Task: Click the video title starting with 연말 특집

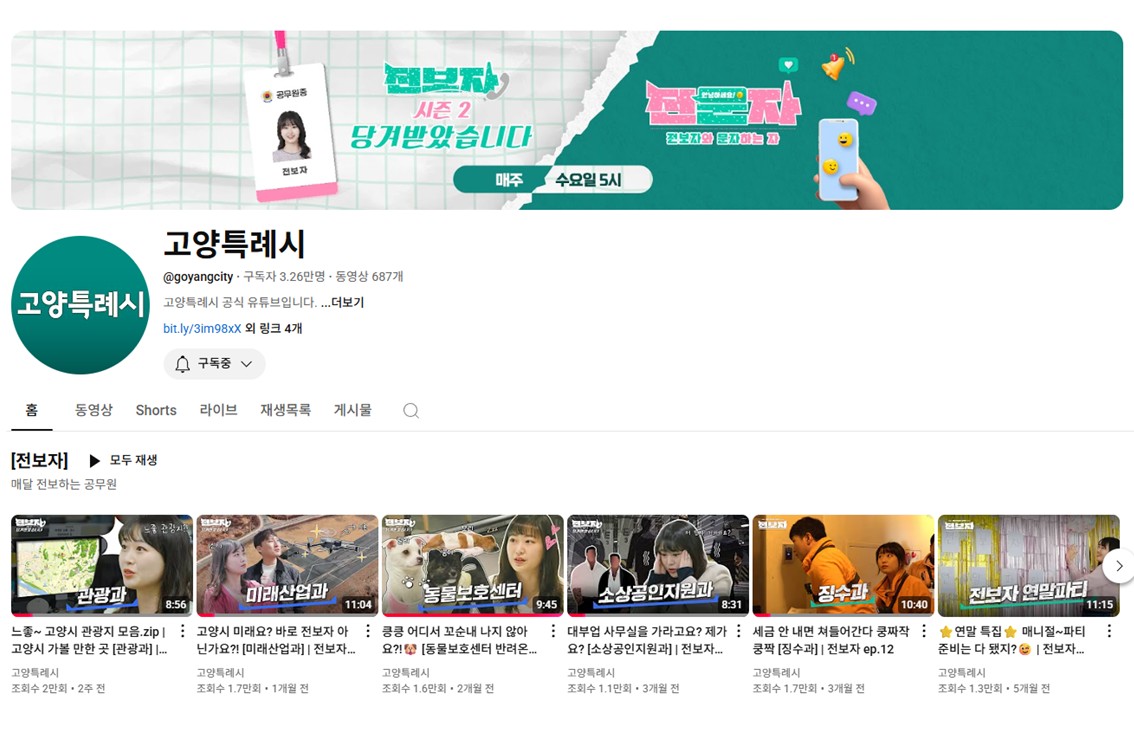Action: [1012, 640]
